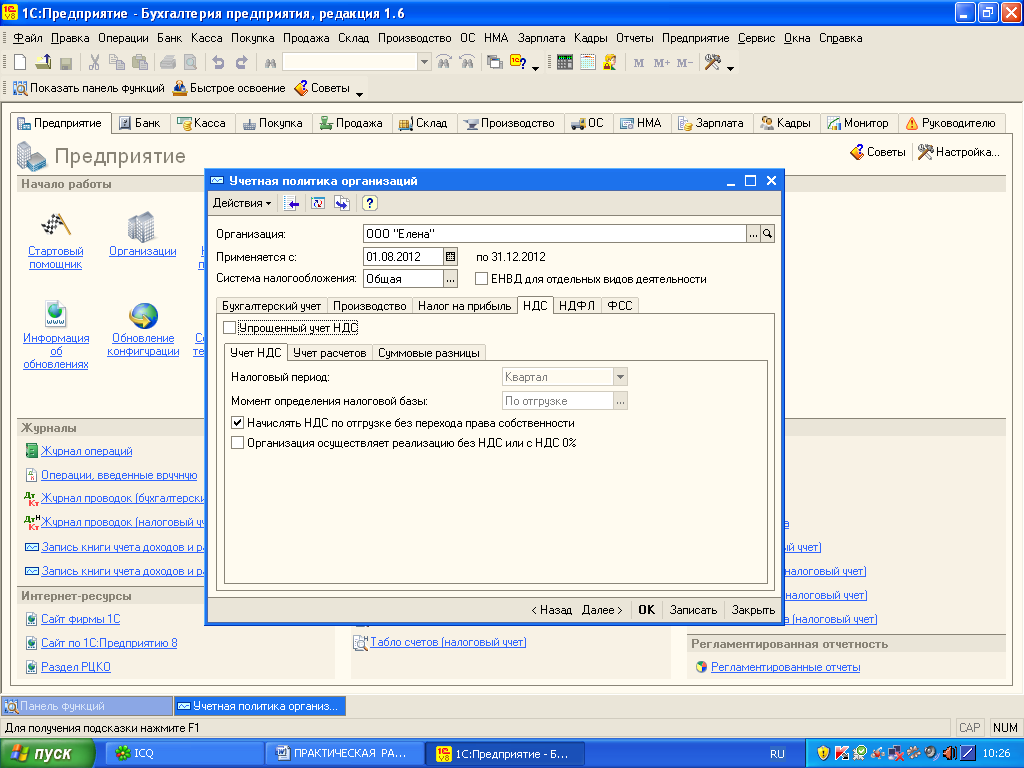The width and height of the screenshot is (1024, 768).
Task: Click magnifier button beside organization field
Action: tap(767, 234)
